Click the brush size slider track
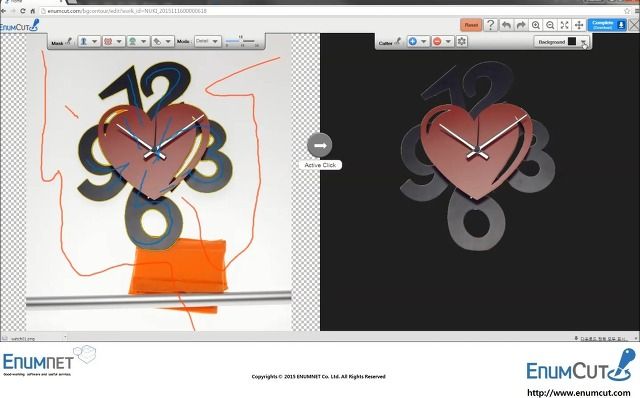This screenshot has width=640, height=398. [241, 41]
